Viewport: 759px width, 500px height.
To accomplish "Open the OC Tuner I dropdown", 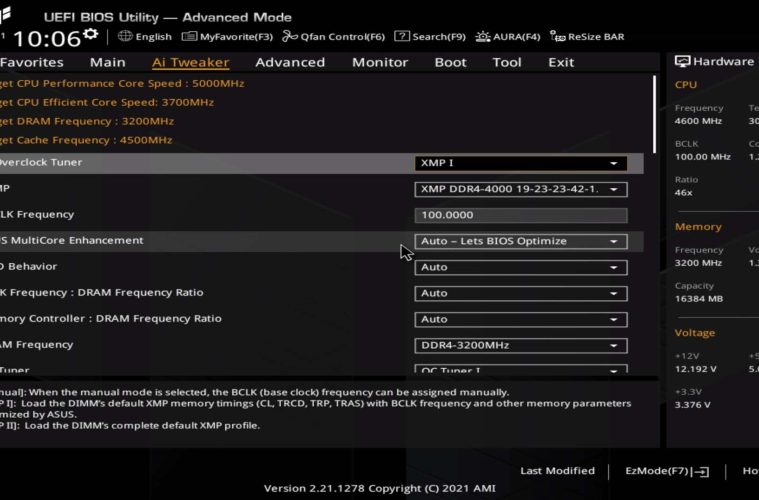I will (x=521, y=369).
